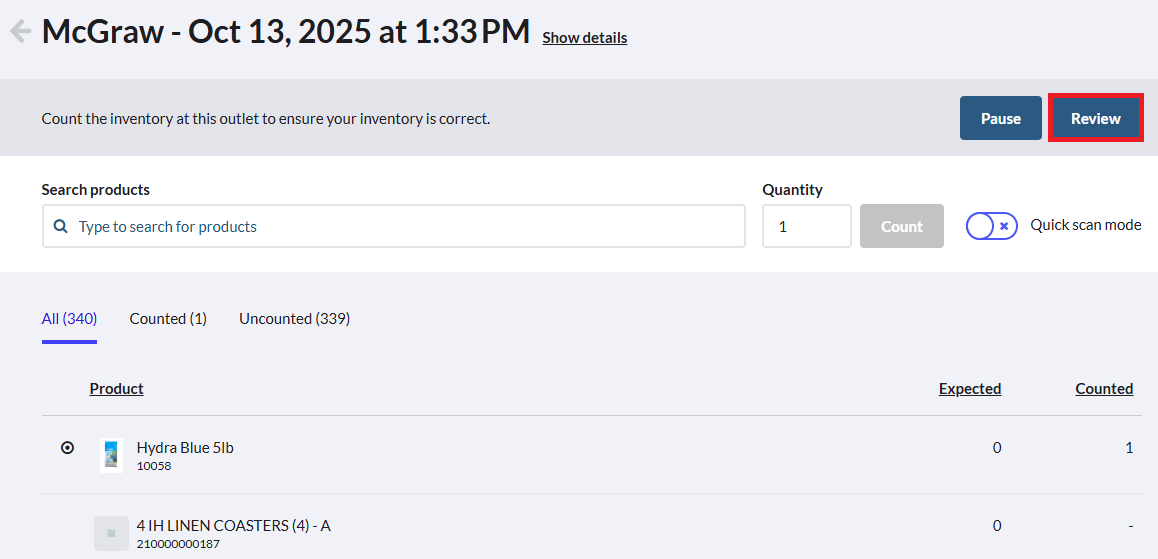Sort by the Counted column header
The image size is (1158, 559).
coord(1104,388)
